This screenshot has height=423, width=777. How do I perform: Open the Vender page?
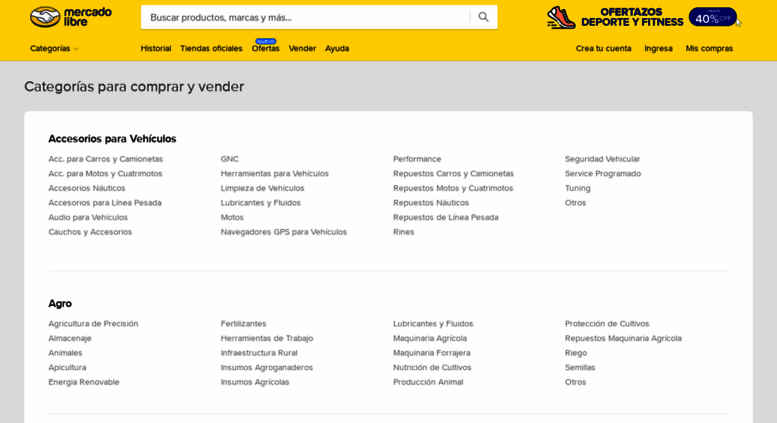pyautogui.click(x=302, y=49)
